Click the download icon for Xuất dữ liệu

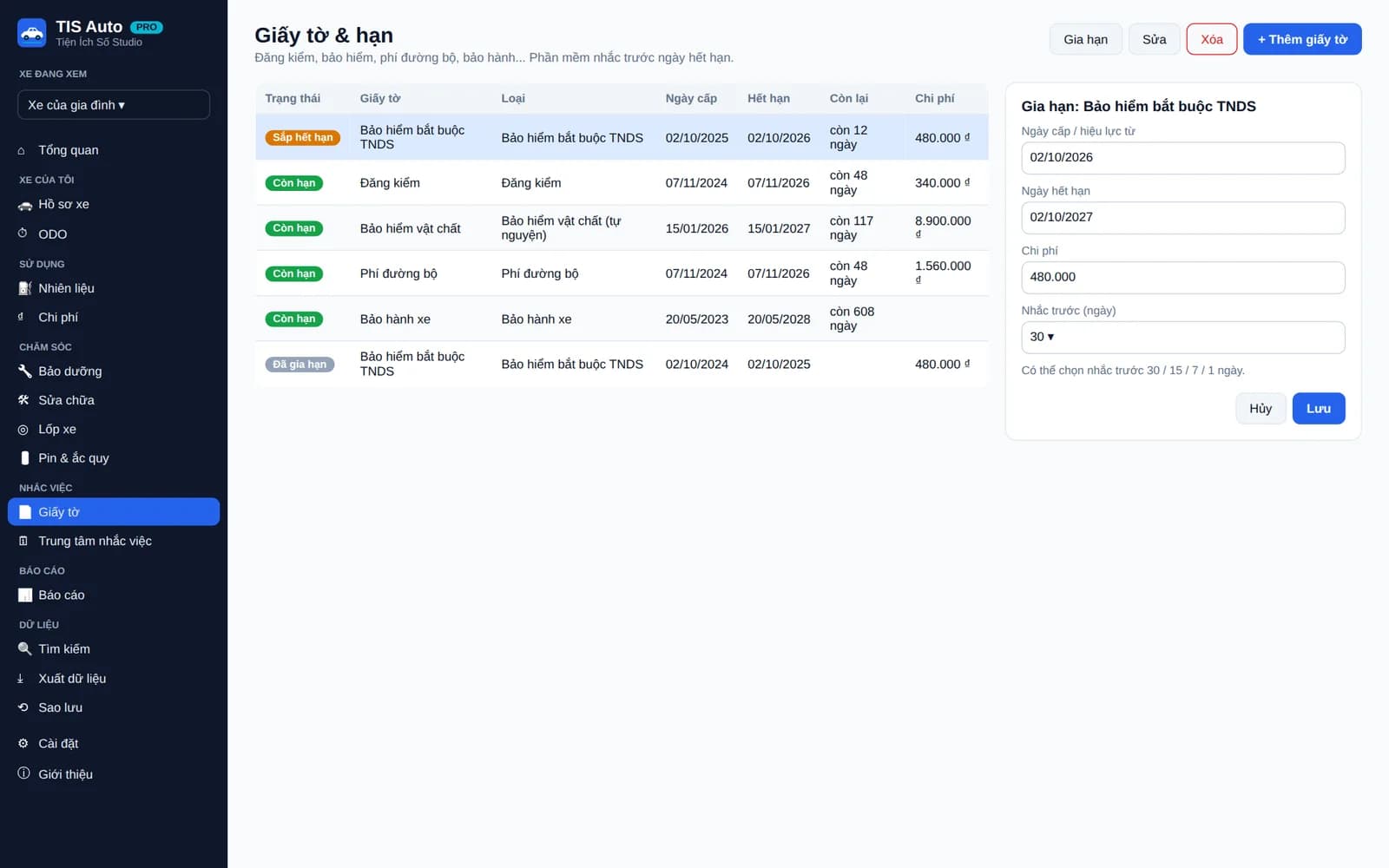click(21, 679)
